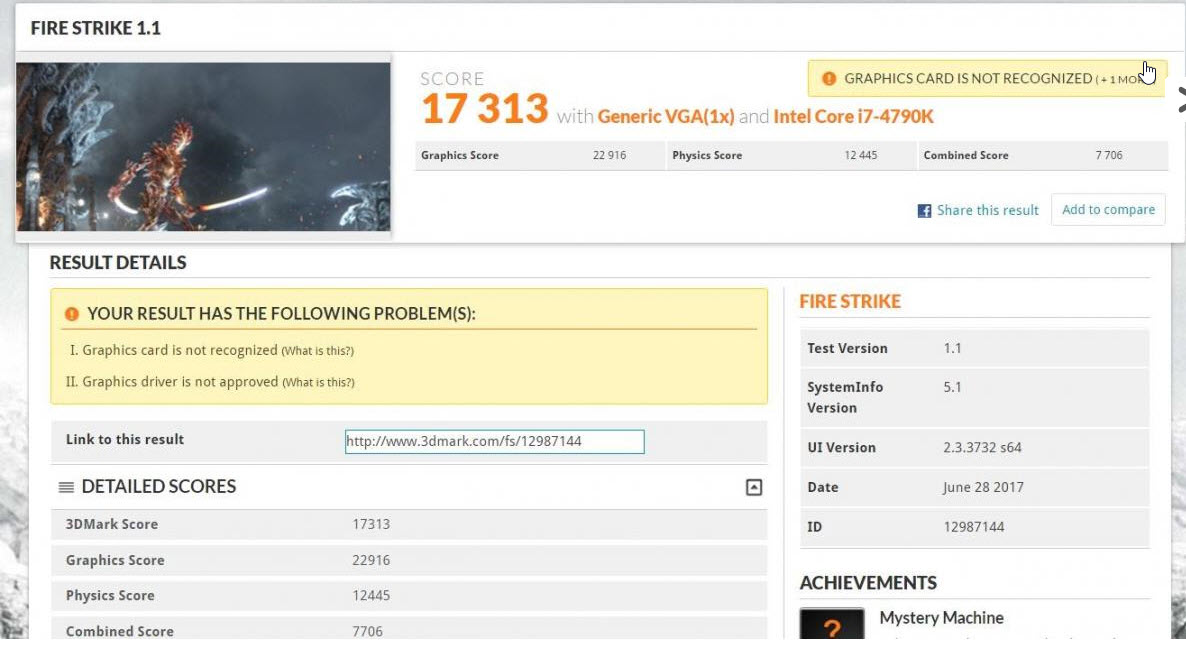Click the Add to compare button

tap(1108, 209)
